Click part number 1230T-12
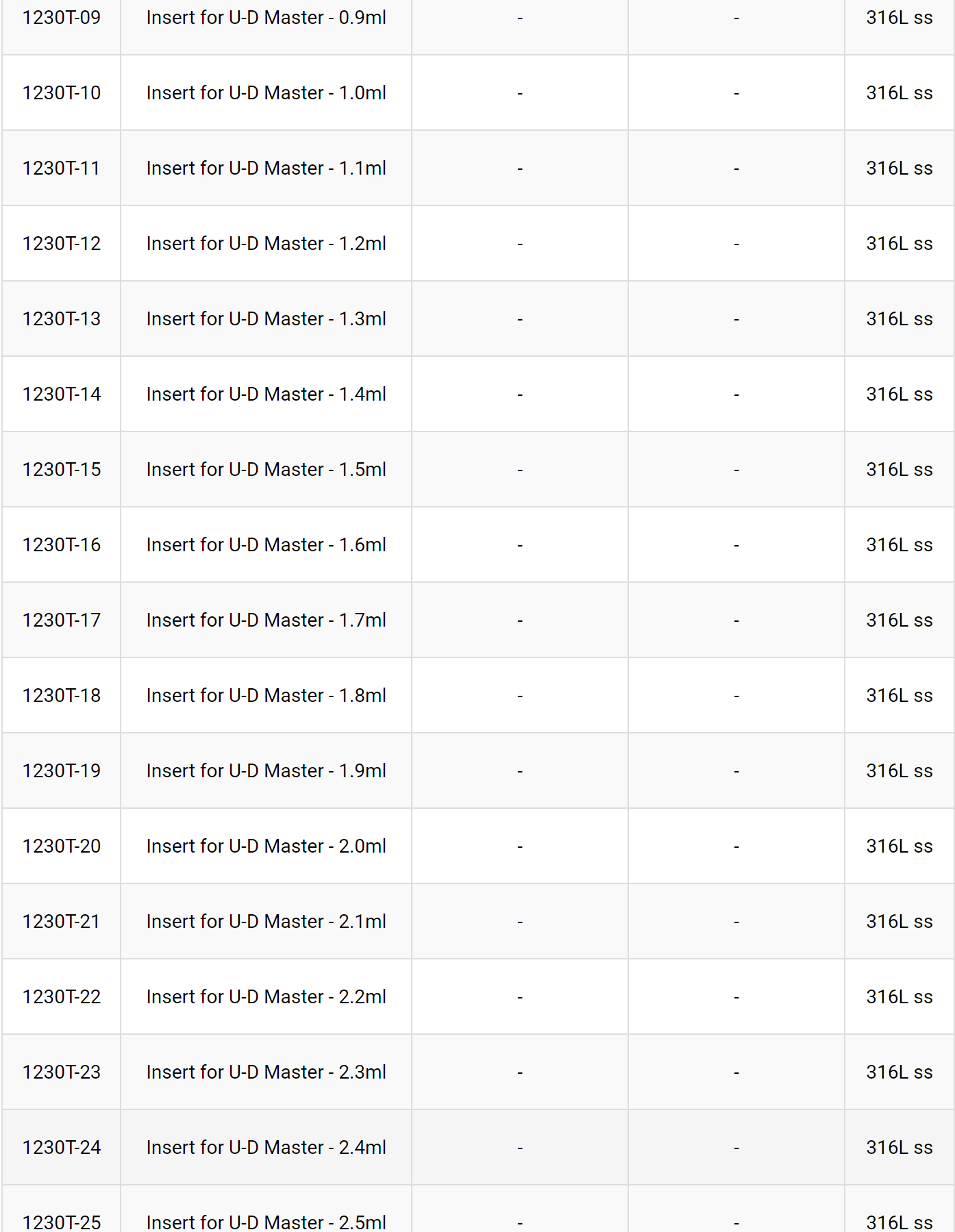The image size is (955, 1232). click(x=62, y=244)
